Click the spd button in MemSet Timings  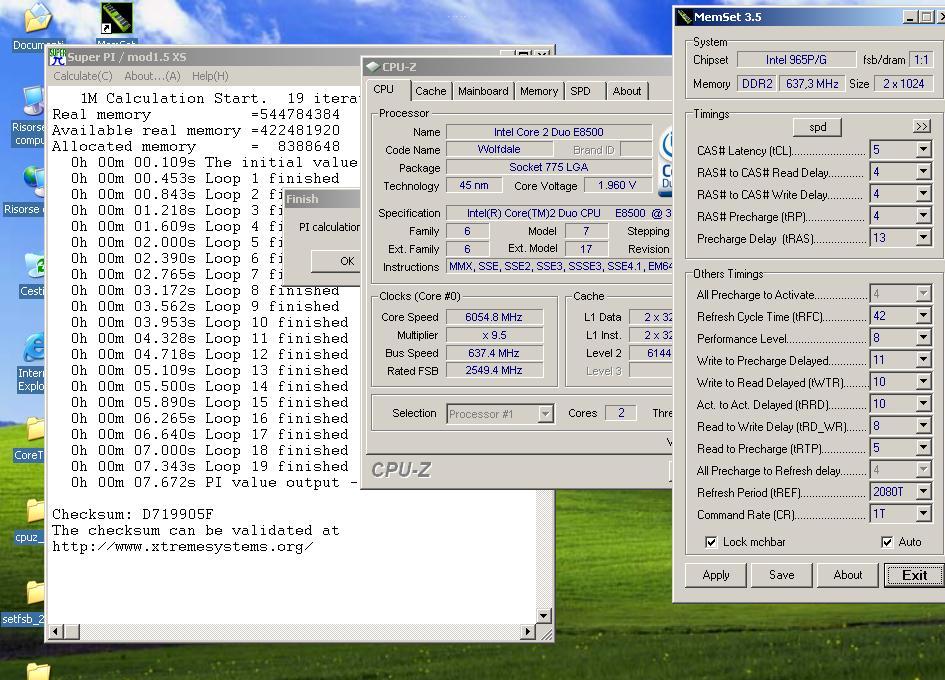[817, 127]
